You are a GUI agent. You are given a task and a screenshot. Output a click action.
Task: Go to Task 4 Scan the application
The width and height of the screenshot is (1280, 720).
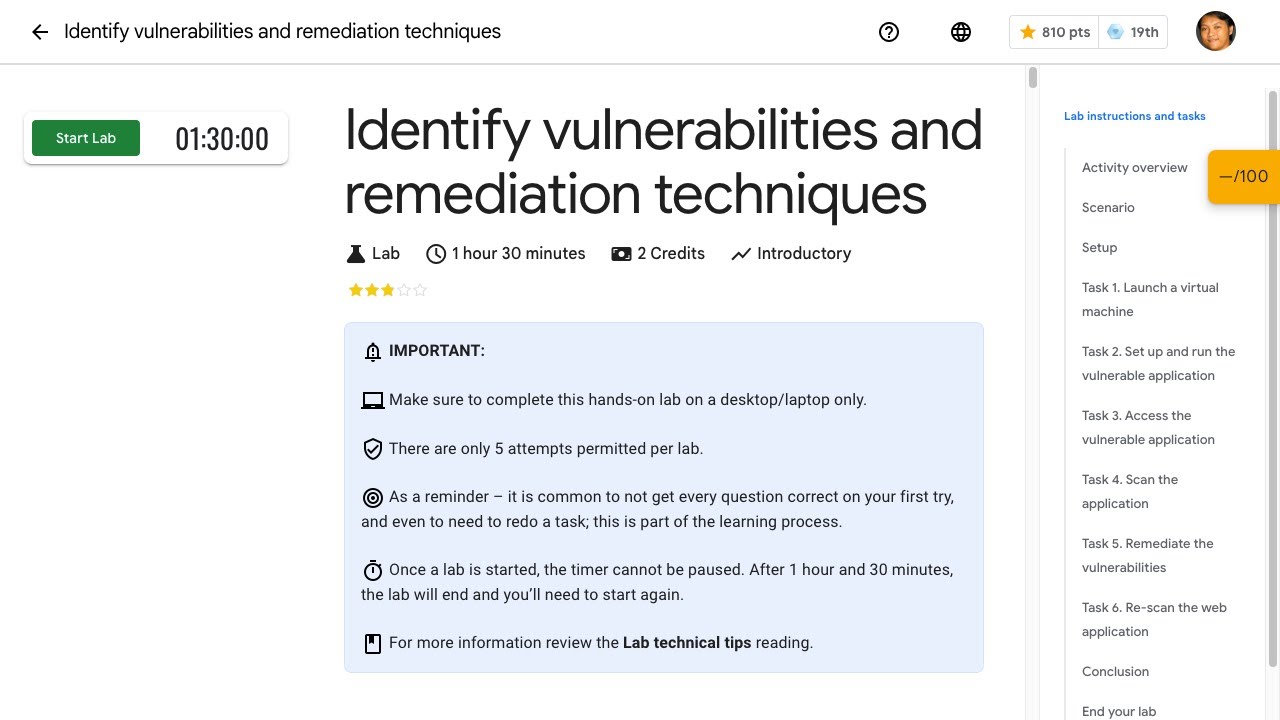coord(1130,492)
